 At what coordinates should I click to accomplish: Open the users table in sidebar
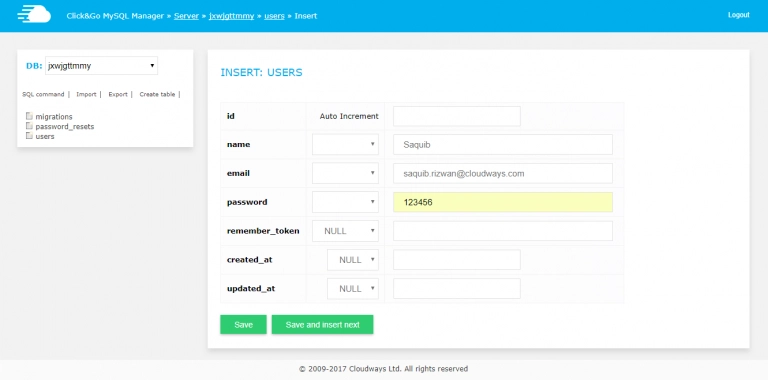point(45,136)
